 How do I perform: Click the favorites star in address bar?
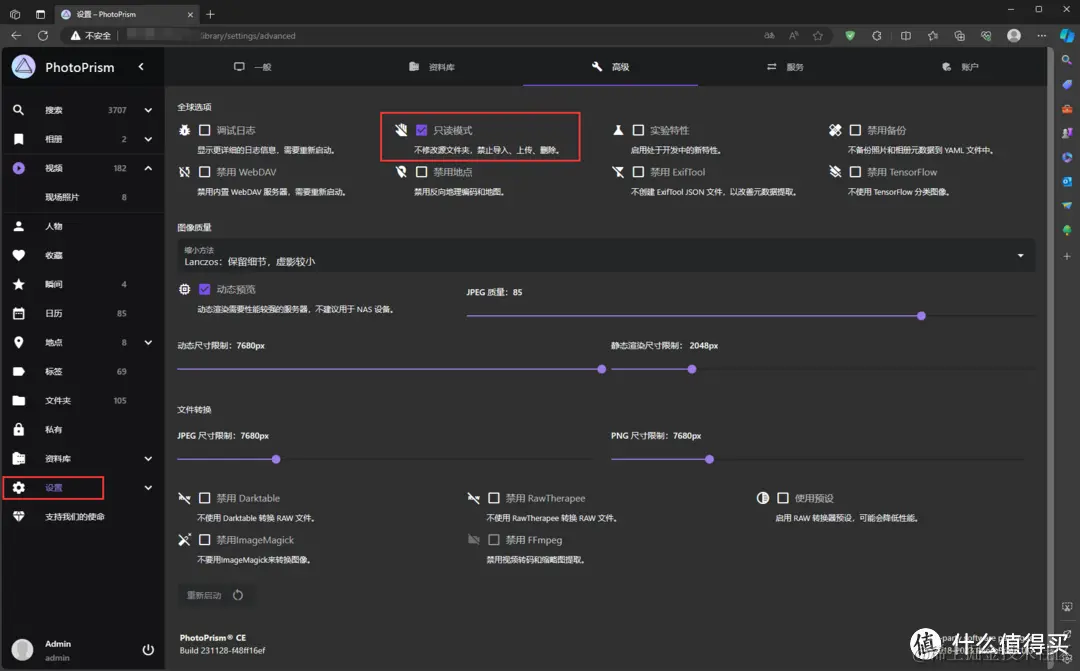tap(818, 36)
